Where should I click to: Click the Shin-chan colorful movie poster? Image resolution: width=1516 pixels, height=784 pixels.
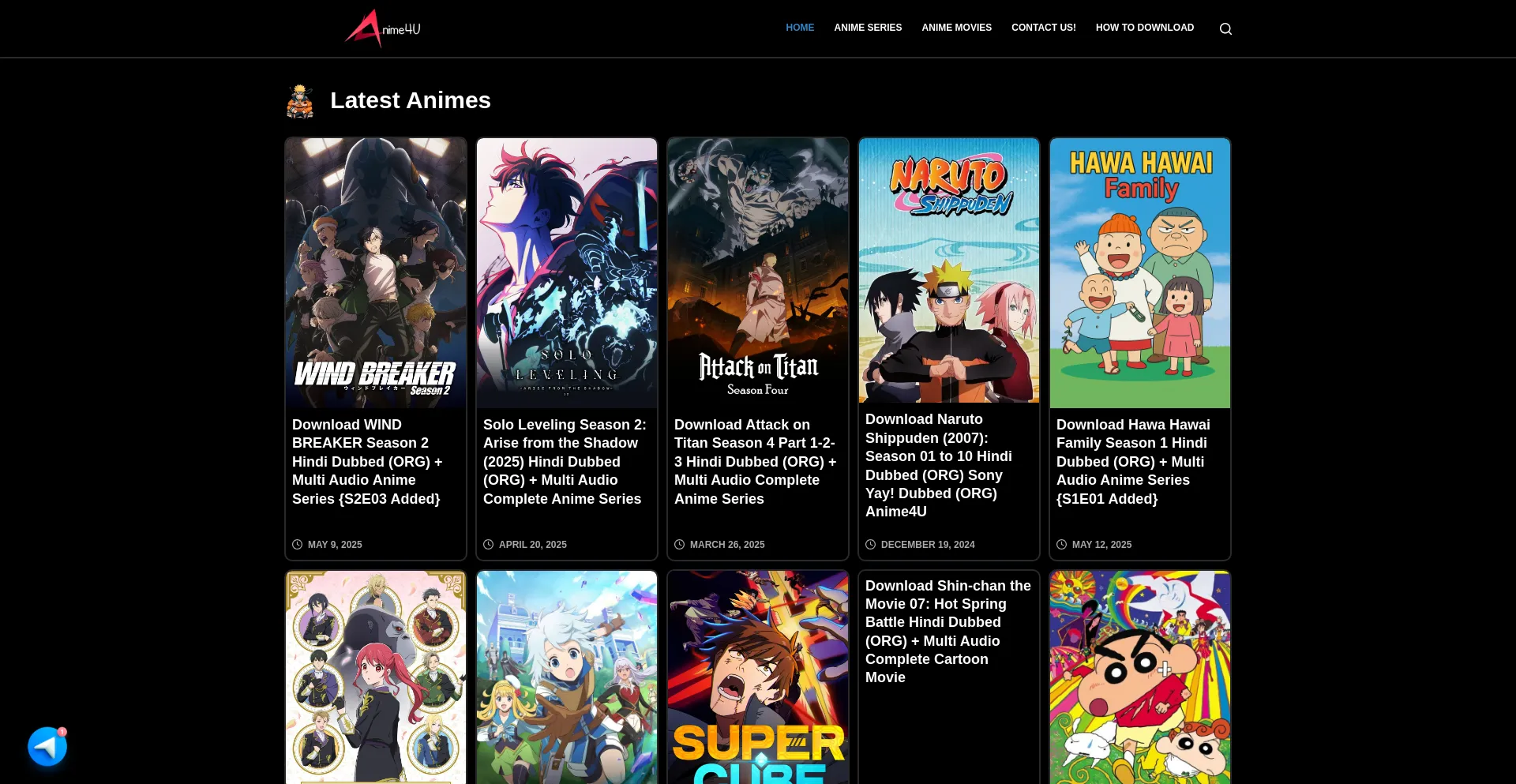[x=1140, y=677]
